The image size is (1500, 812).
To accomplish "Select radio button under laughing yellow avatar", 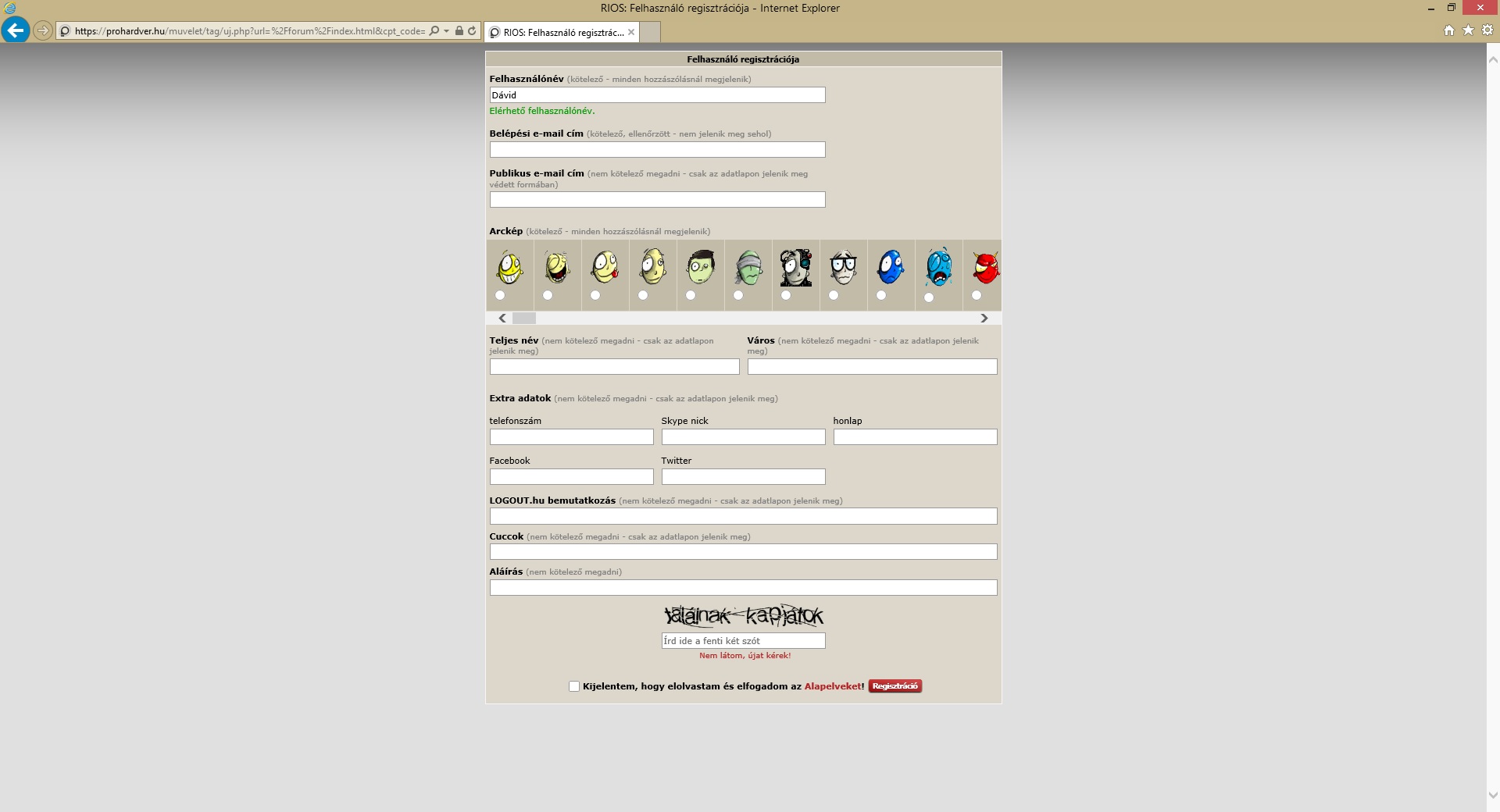I will tap(548, 295).
